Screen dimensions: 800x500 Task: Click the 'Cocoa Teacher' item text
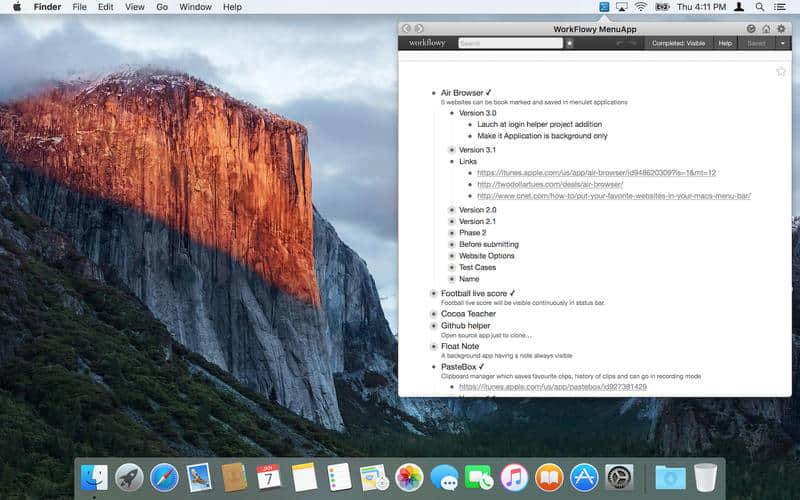(468, 314)
